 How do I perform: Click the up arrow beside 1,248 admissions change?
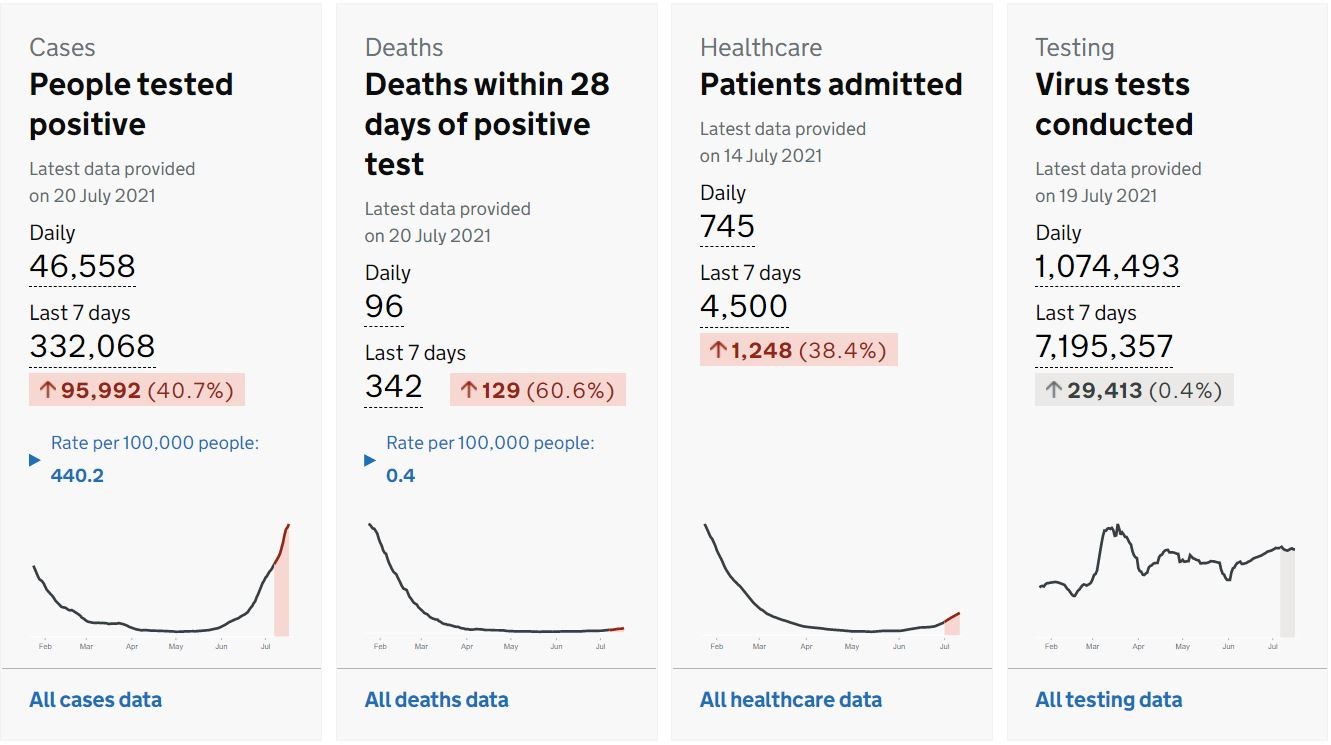pyautogui.click(x=717, y=350)
